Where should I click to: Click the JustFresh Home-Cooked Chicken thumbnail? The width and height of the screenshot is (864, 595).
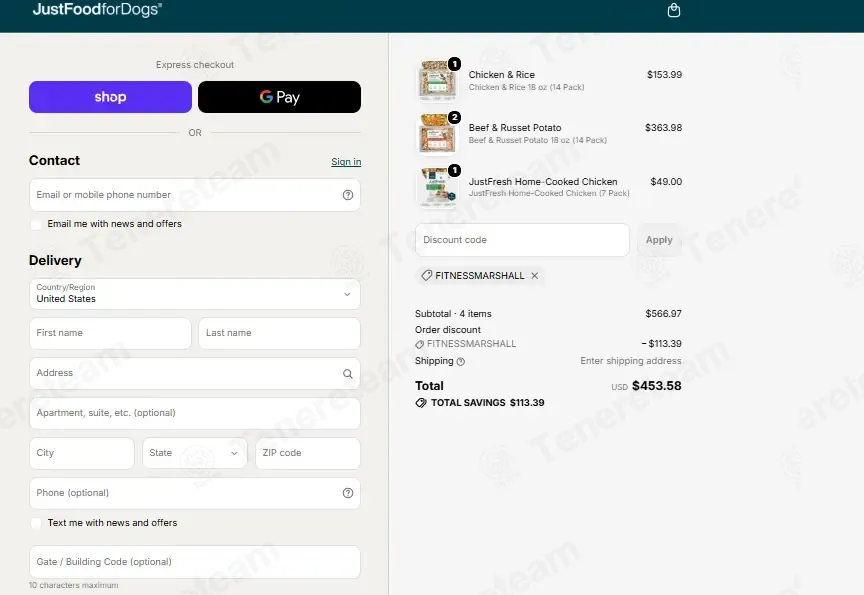click(438, 187)
